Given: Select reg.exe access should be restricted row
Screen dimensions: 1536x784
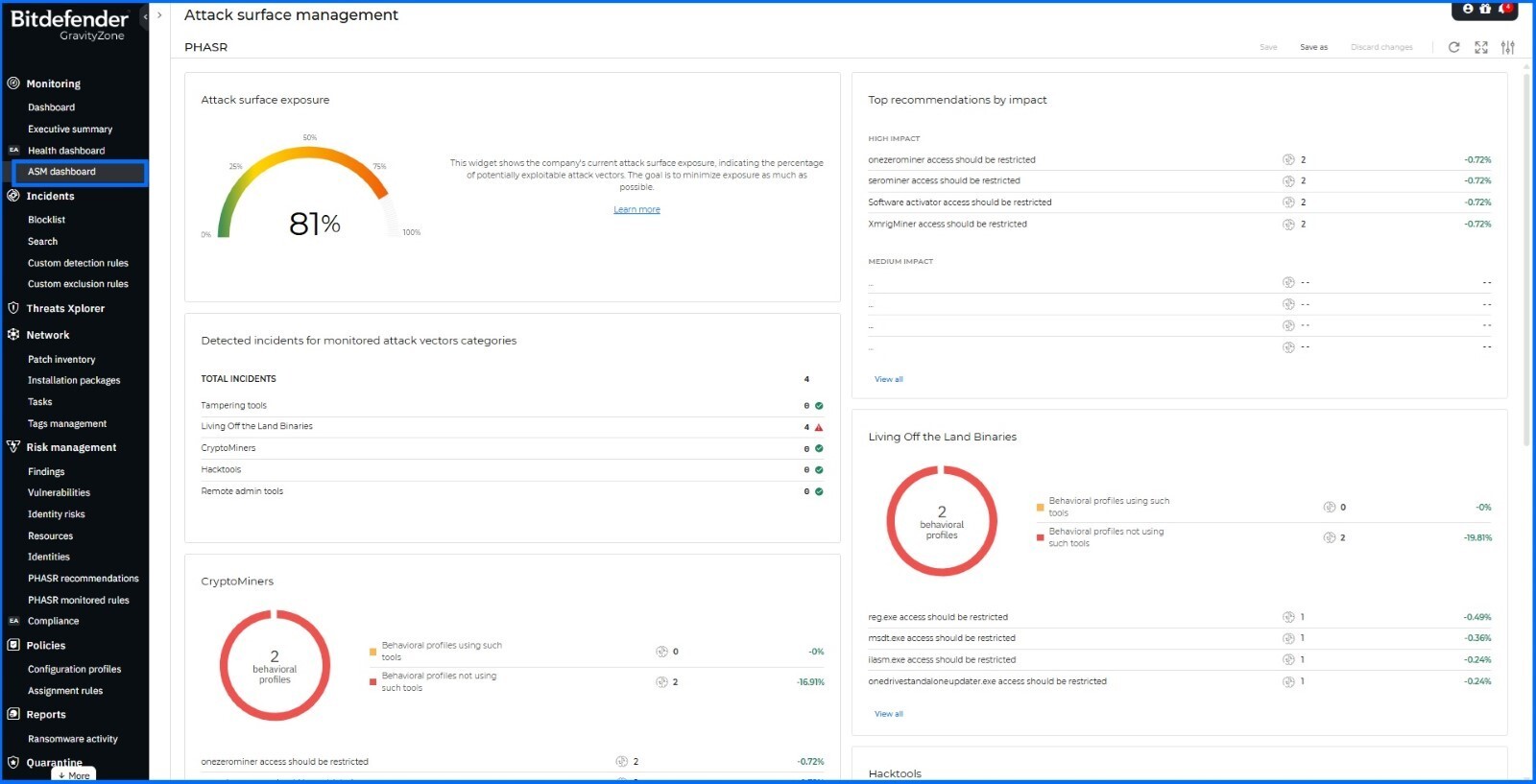Looking at the screenshot, I should click(938, 617).
